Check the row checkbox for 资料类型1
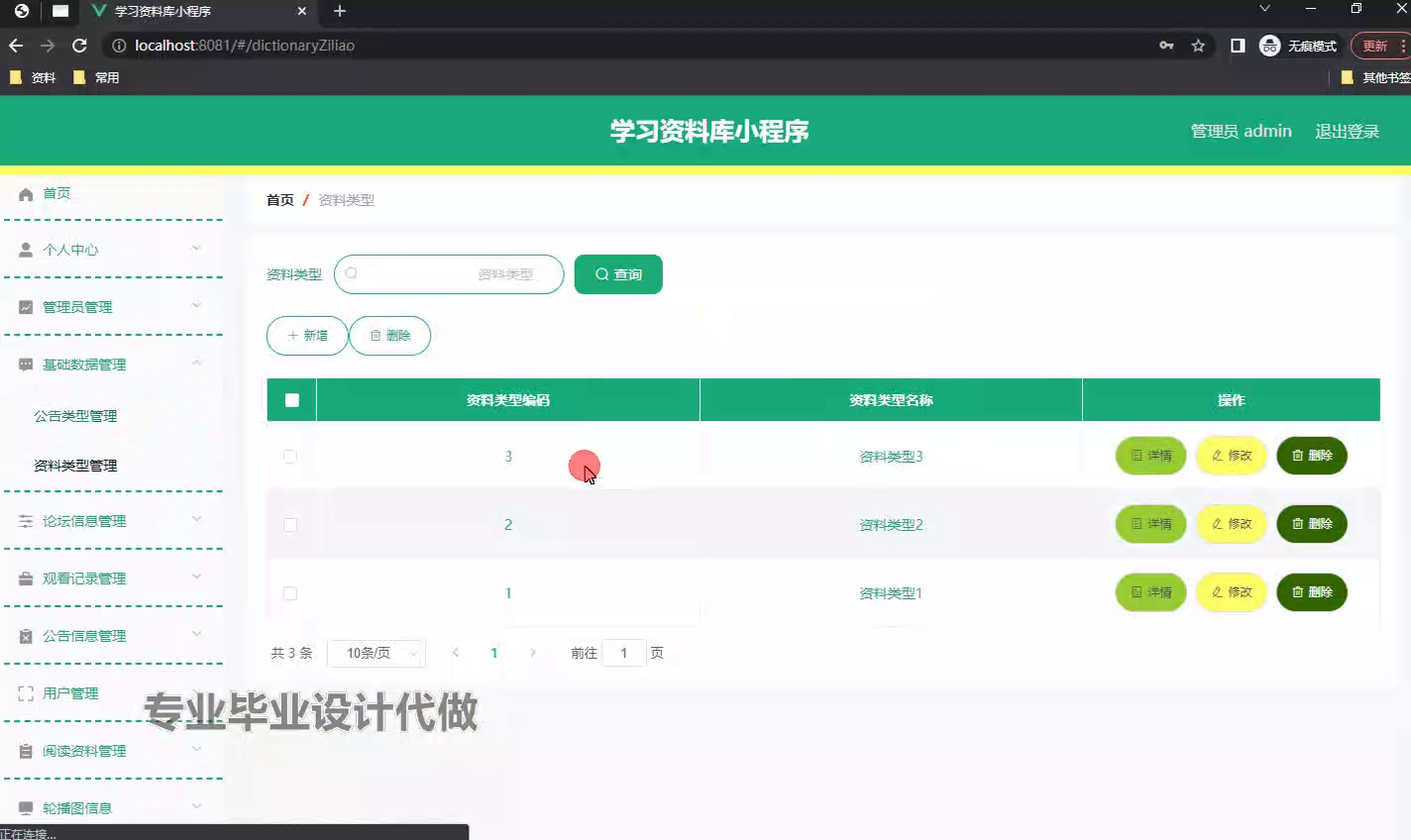 (289, 593)
